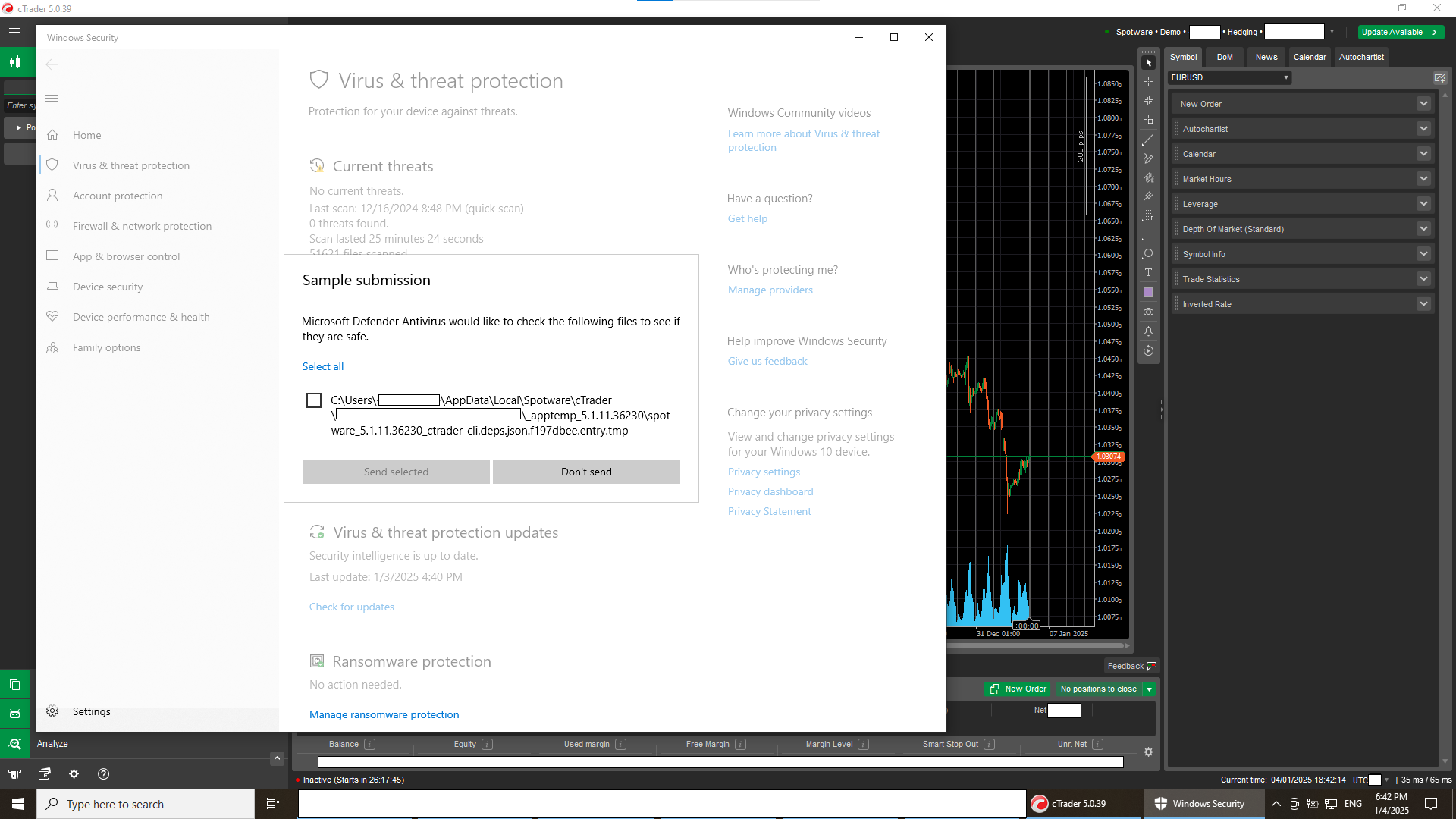The height and width of the screenshot is (819, 1456).
Task: Click the Windows Start button
Action: 18,804
